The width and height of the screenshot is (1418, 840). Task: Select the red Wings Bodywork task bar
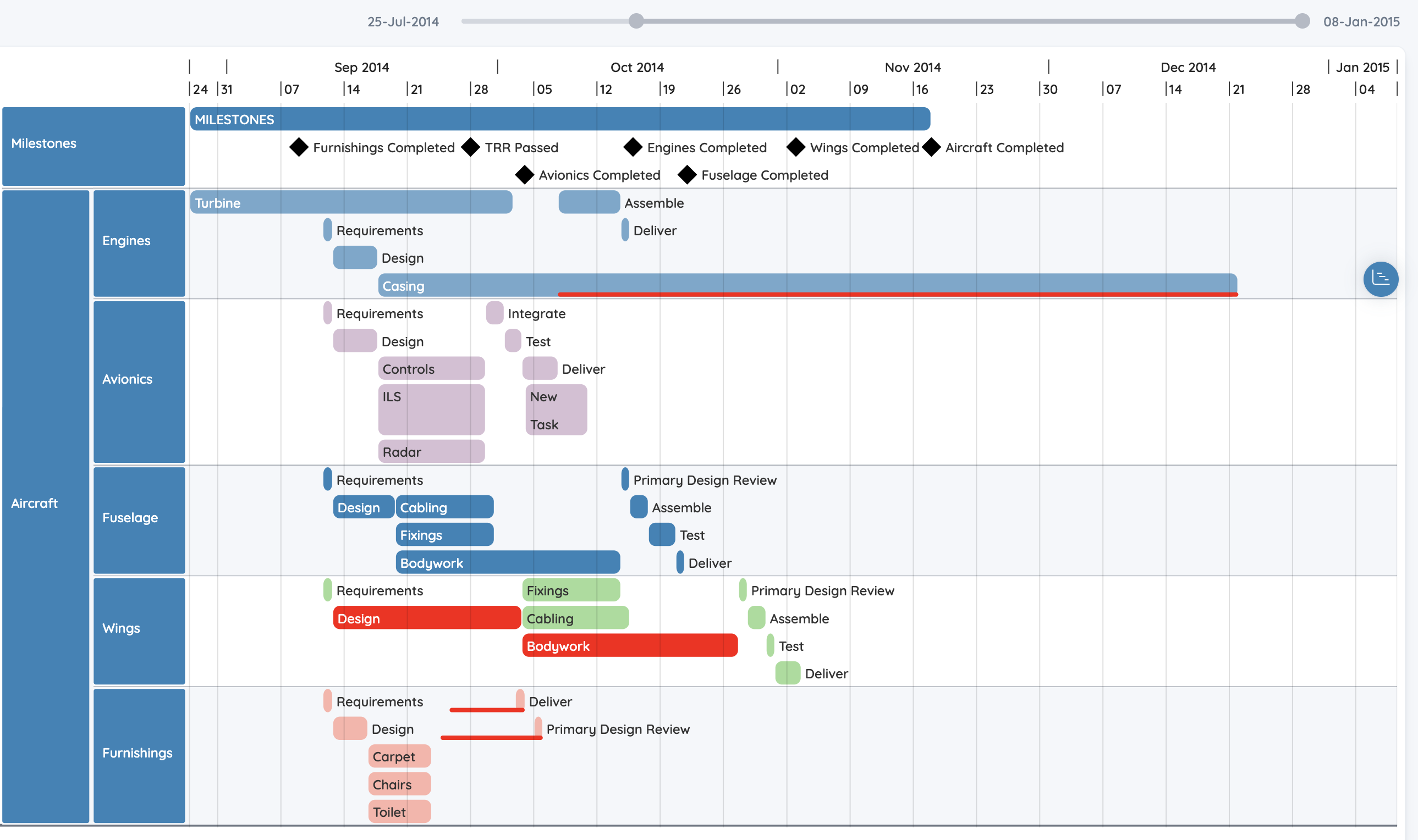pyautogui.click(x=630, y=645)
